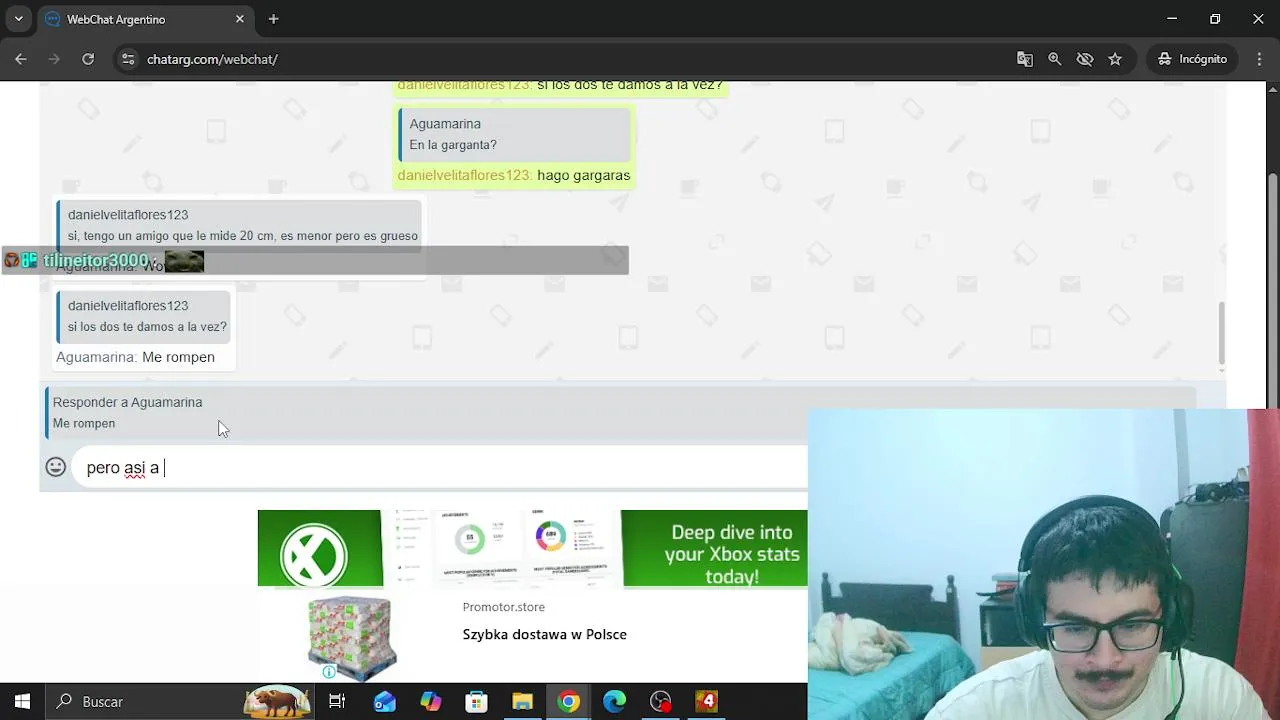Open a new browser tab
Image resolution: width=1280 pixels, height=720 pixels.
coord(273,19)
